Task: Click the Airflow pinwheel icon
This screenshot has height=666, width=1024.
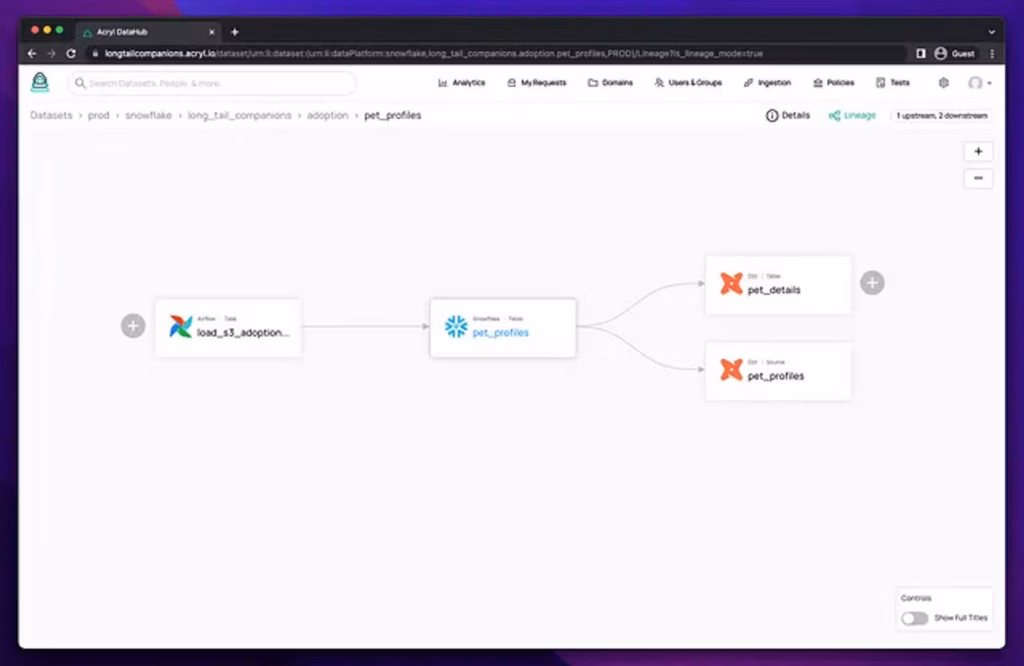Action: 181,326
